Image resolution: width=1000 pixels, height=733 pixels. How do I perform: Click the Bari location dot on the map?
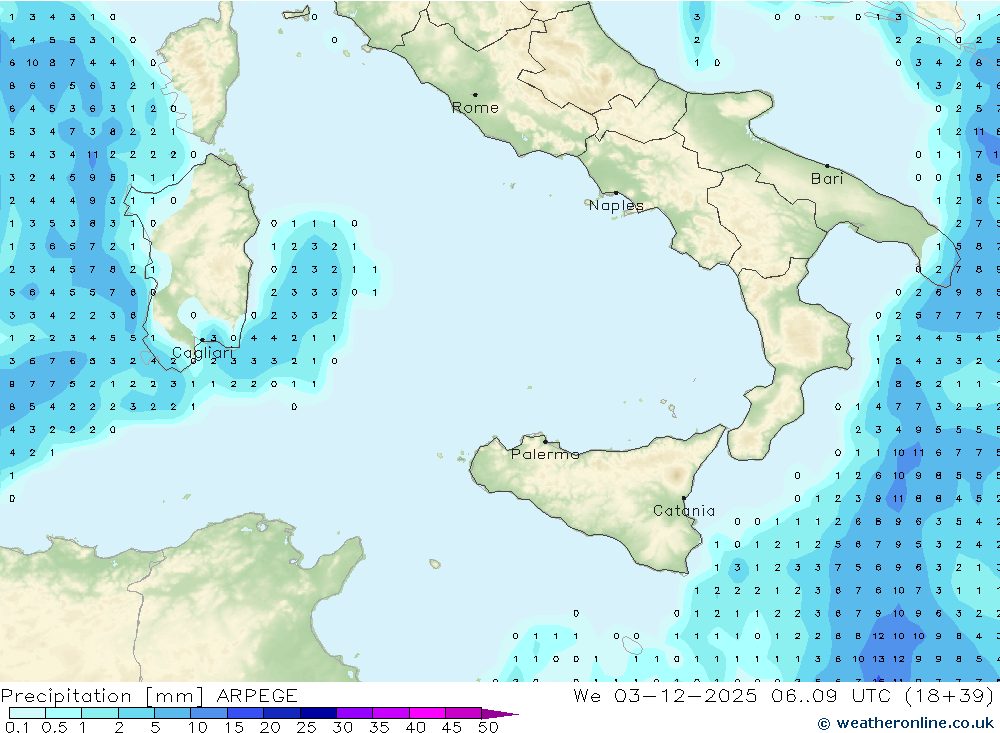pos(827,166)
